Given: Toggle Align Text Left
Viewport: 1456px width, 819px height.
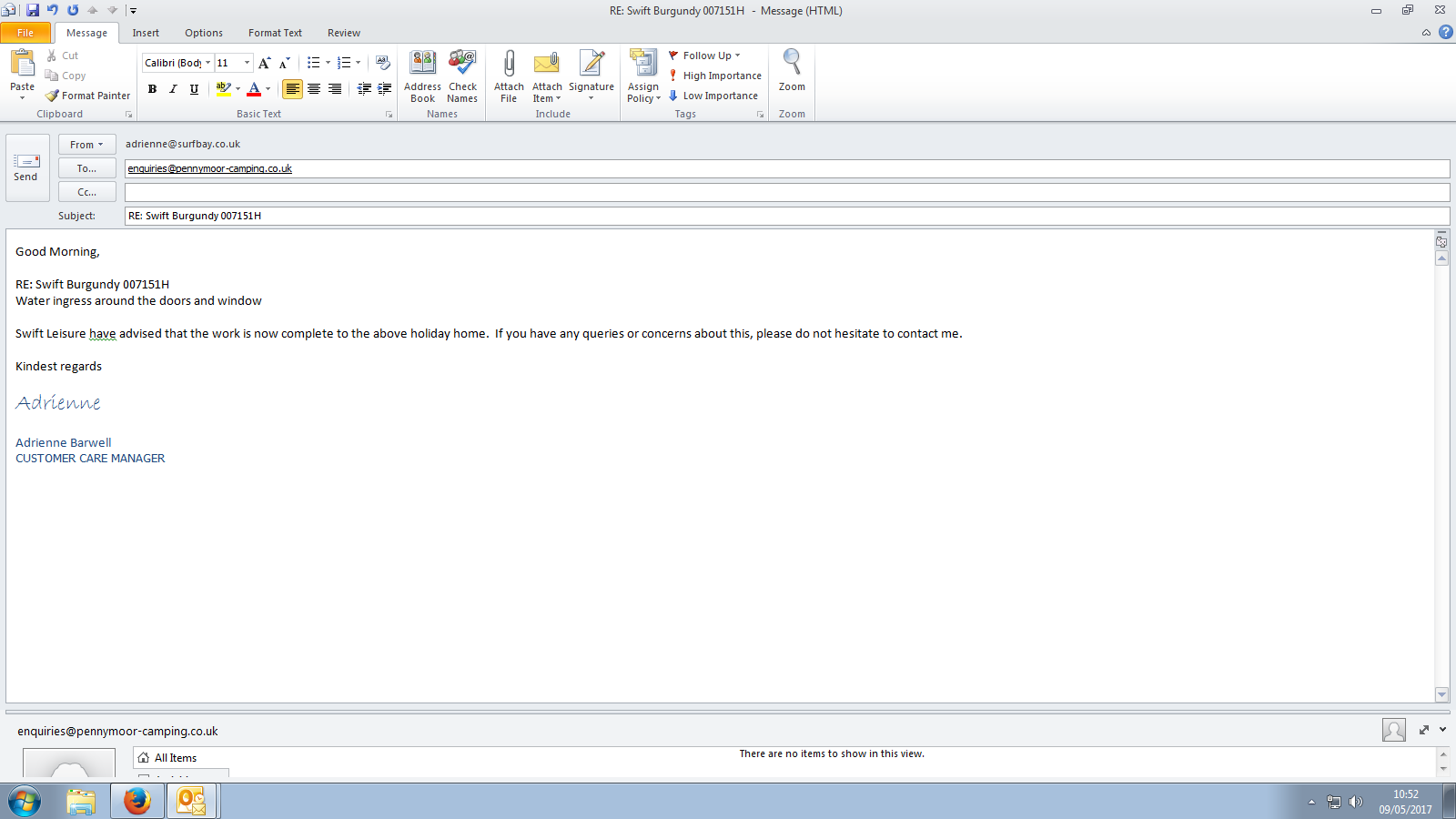Looking at the screenshot, I should (292, 88).
